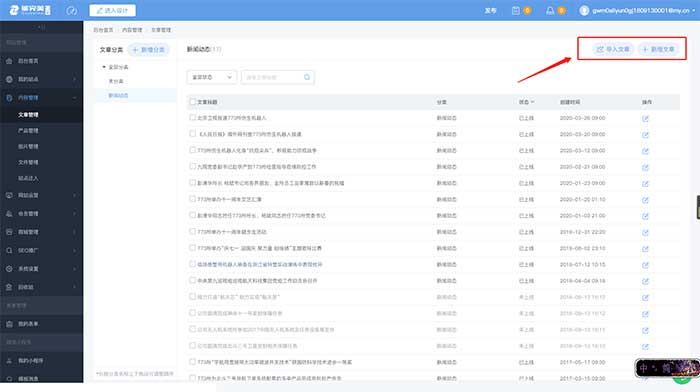Edit the article dated 2018-09-13 10:11
Viewport: 700px width, 392px height.
click(x=645, y=330)
